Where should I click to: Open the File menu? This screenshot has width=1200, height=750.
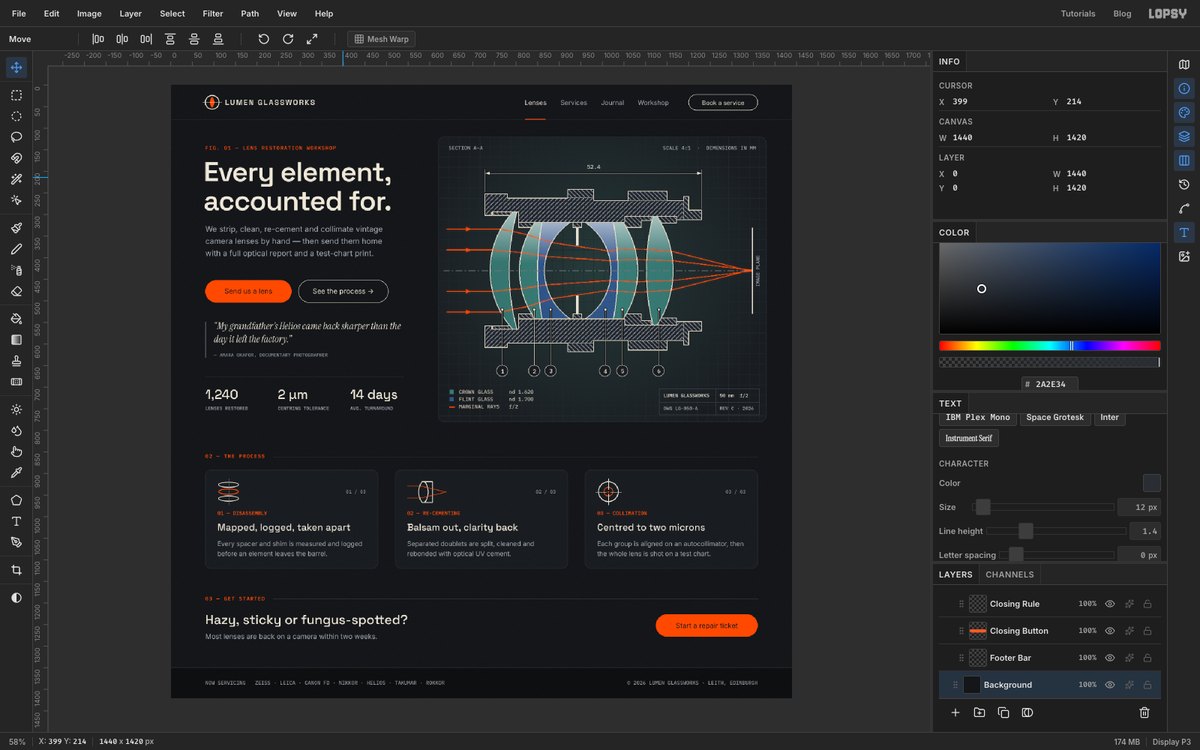[x=19, y=14]
